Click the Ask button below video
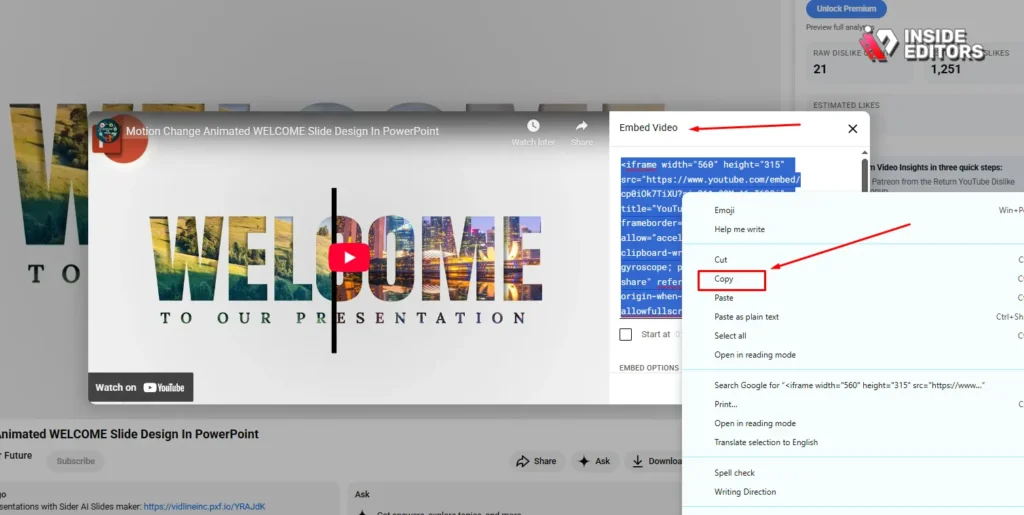Screen dimensions: 1024x515 (594, 461)
